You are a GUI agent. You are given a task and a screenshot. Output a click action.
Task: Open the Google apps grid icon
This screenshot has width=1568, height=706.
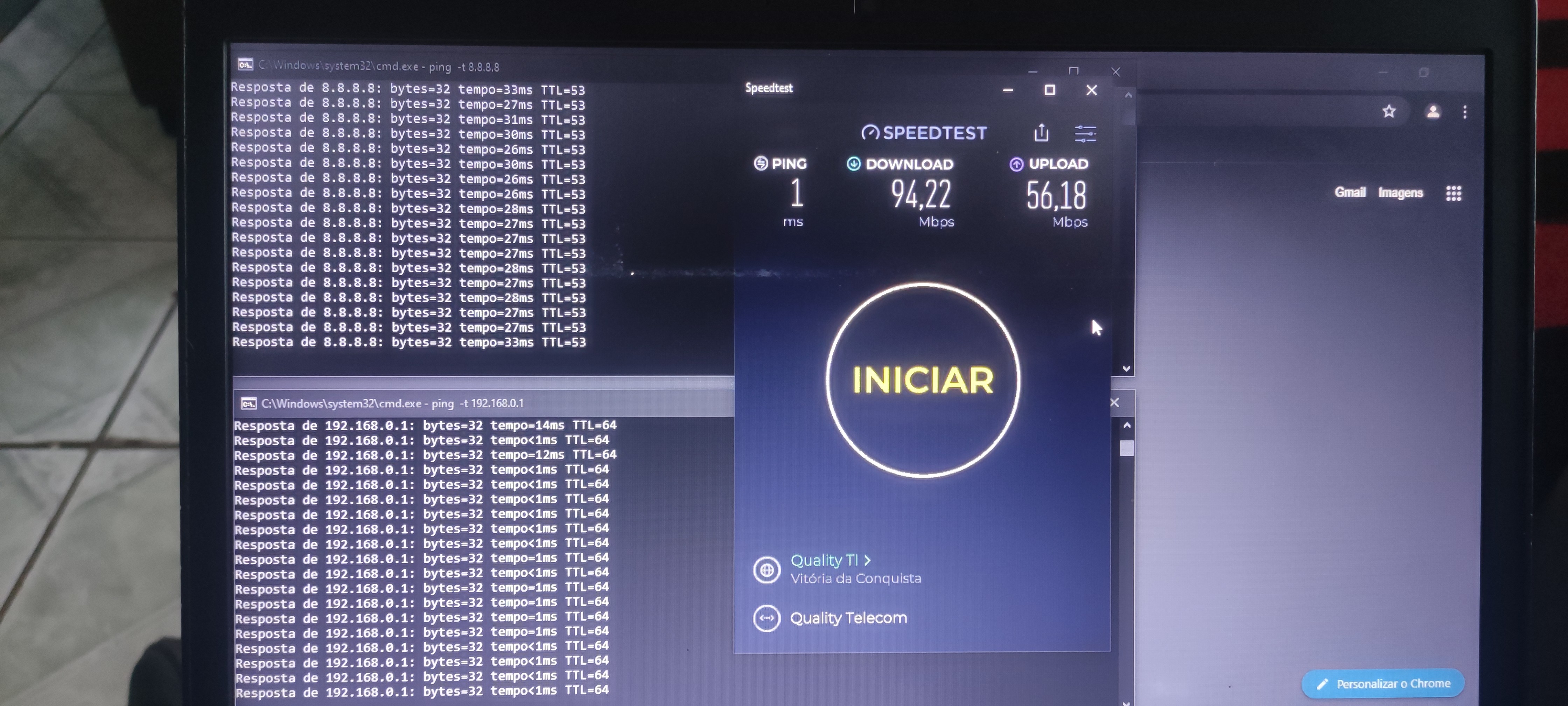[1454, 193]
